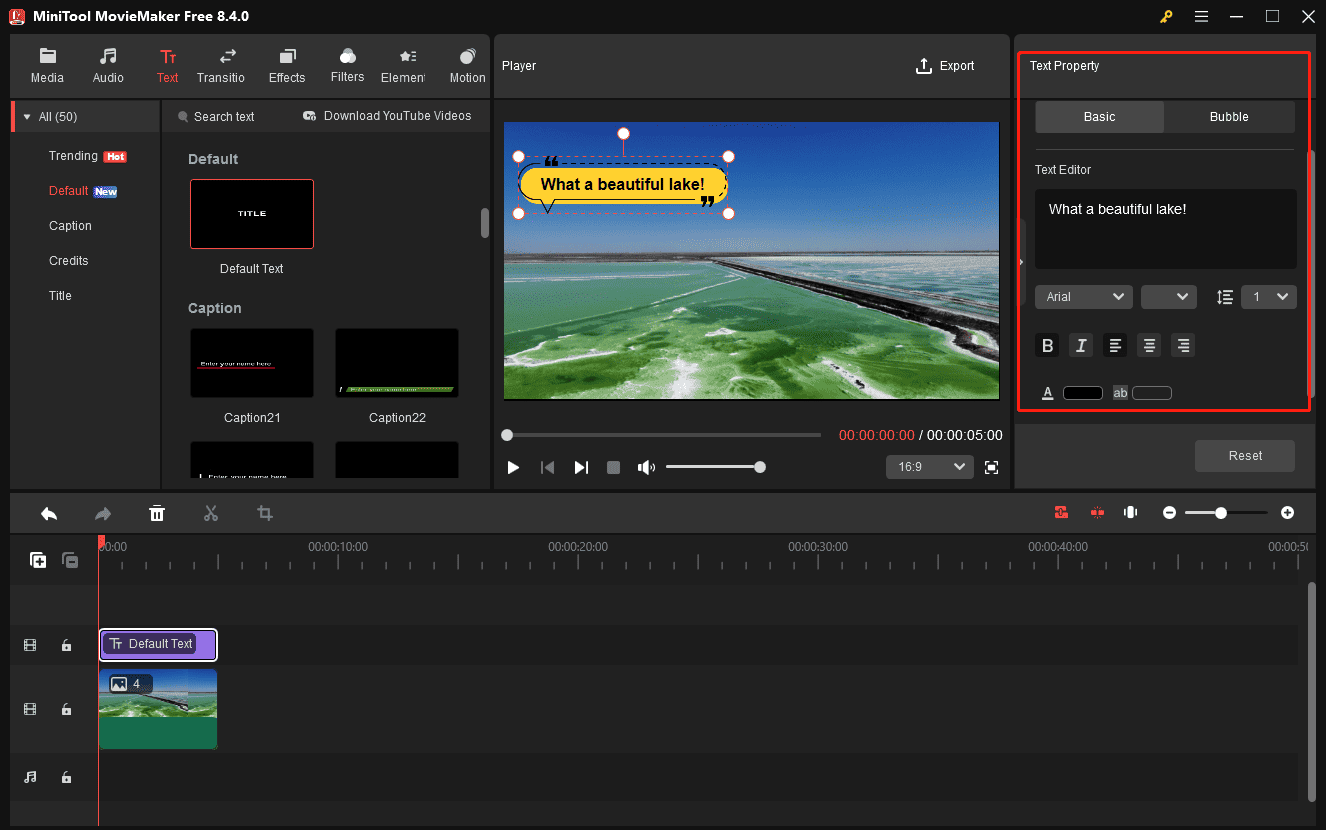
Task: Click the Reset button
Action: click(x=1244, y=455)
